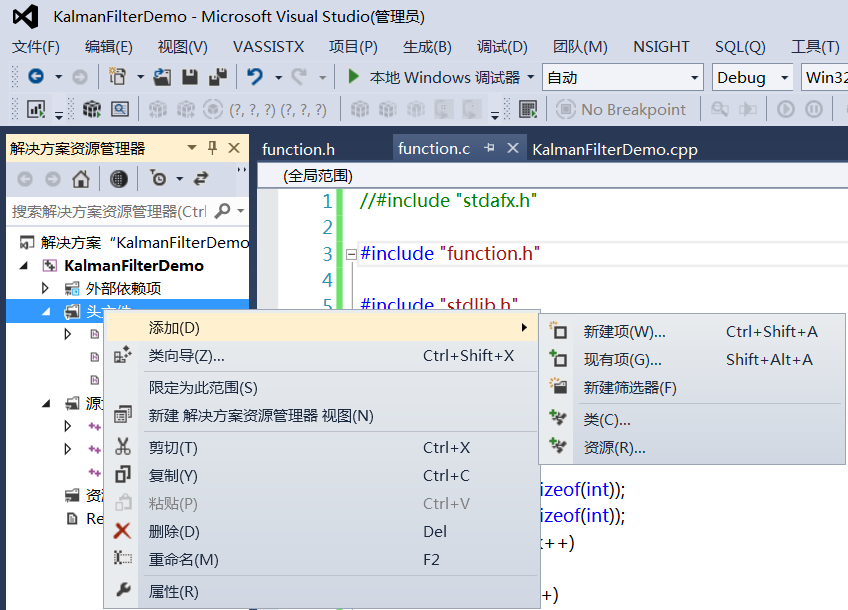This screenshot has width=848, height=610.
Task: Click the open file folder icon
Action: pos(162,77)
